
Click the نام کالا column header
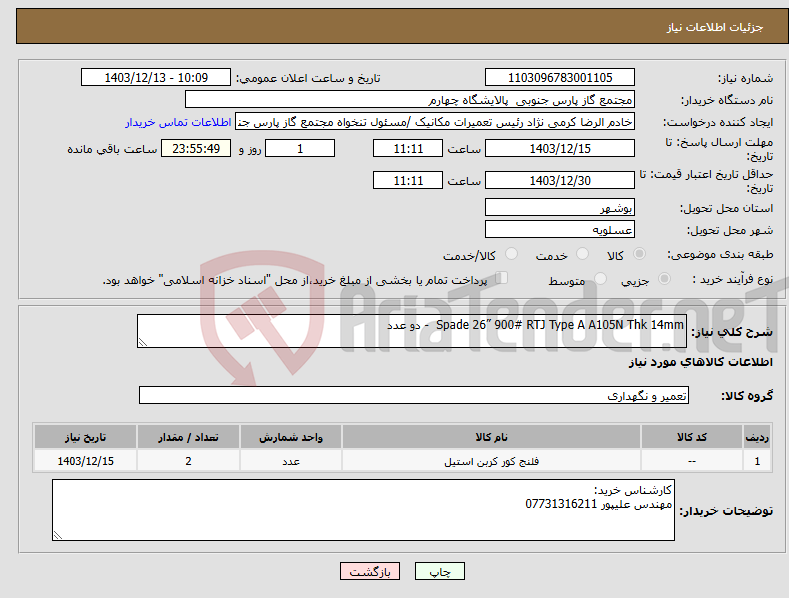[491, 437]
